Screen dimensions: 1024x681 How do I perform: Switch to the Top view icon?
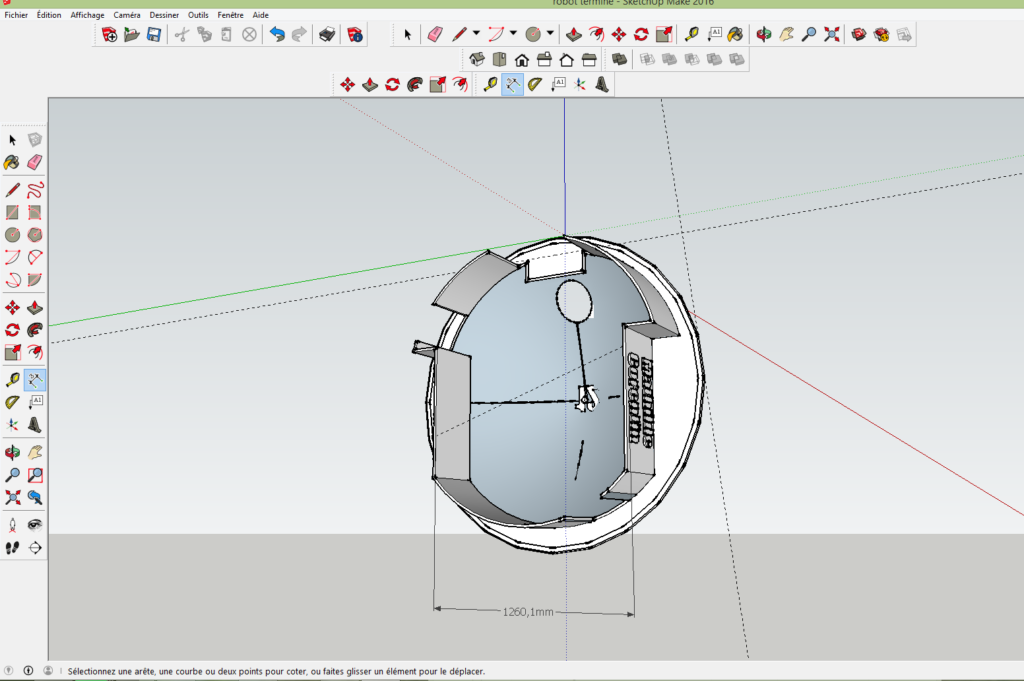[500, 60]
